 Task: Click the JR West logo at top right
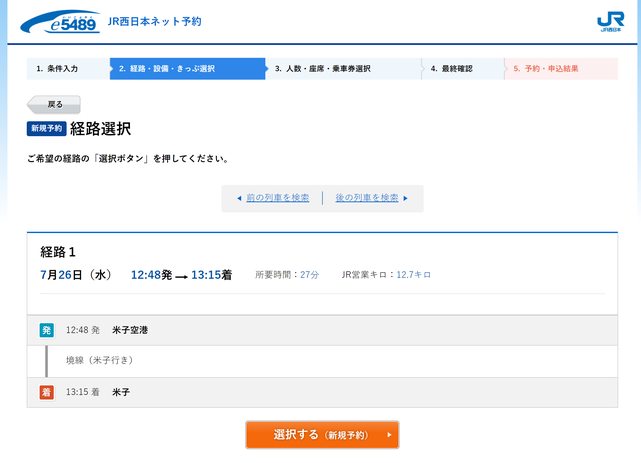[x=610, y=21]
